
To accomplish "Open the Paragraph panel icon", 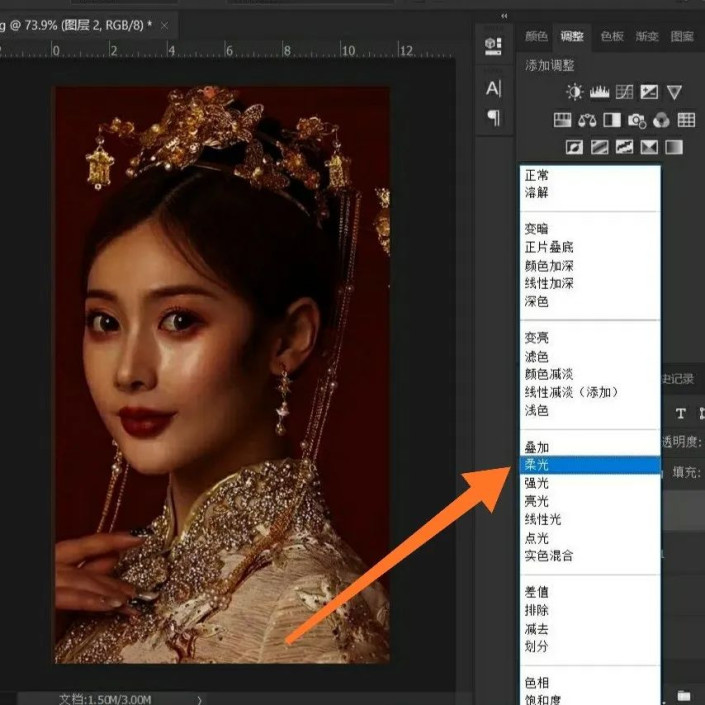I will coord(494,118).
